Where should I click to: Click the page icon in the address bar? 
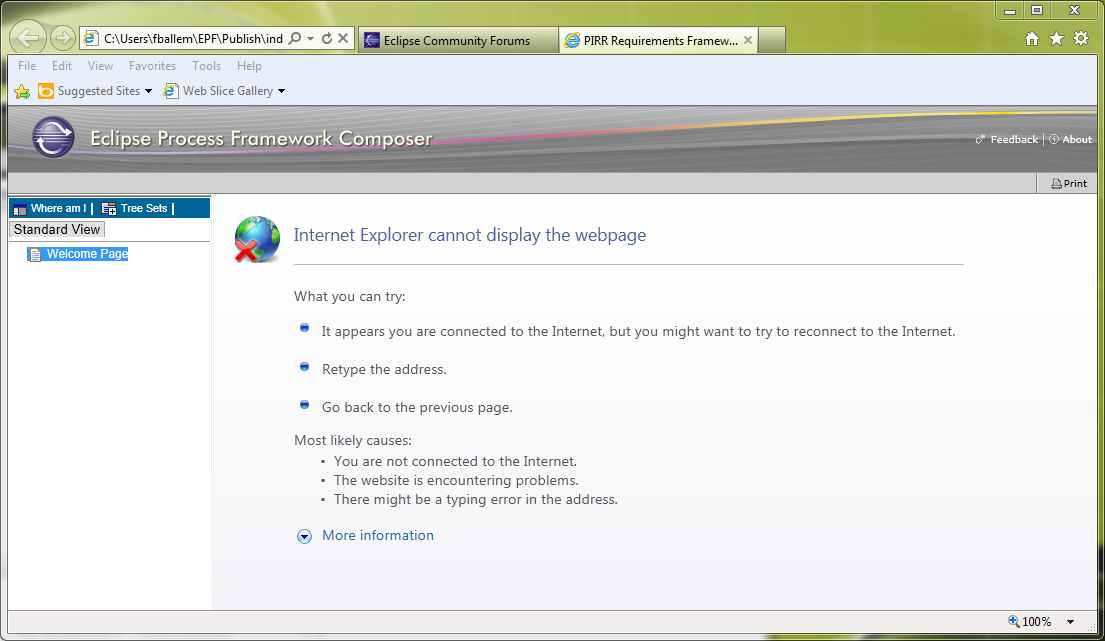click(91, 38)
